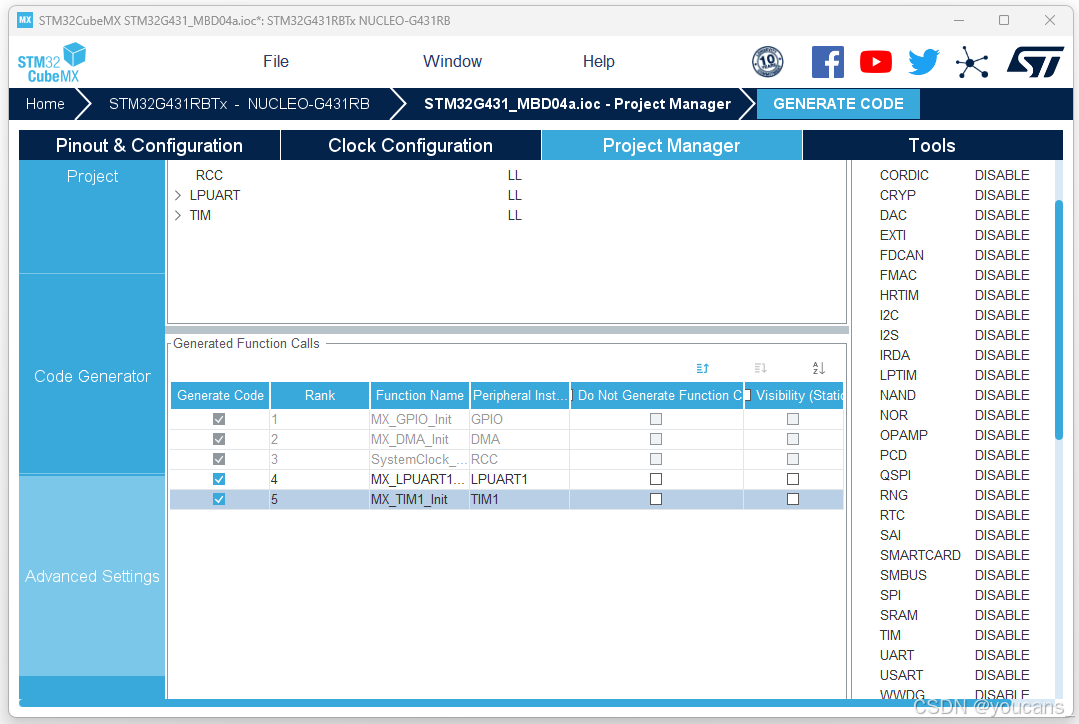The height and width of the screenshot is (724, 1079).
Task: Click the SMARTCARD DISABLE entry
Action: 954,555
